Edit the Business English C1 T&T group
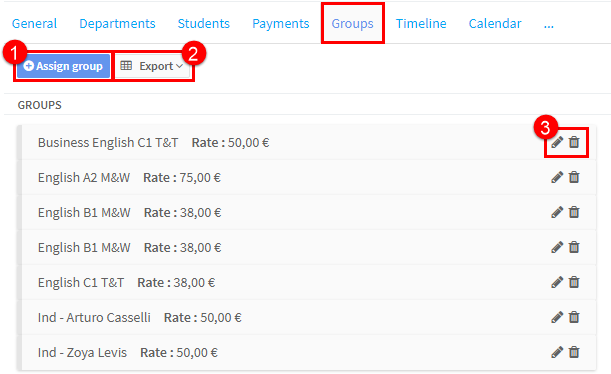The width and height of the screenshot is (611, 374). tap(557, 142)
